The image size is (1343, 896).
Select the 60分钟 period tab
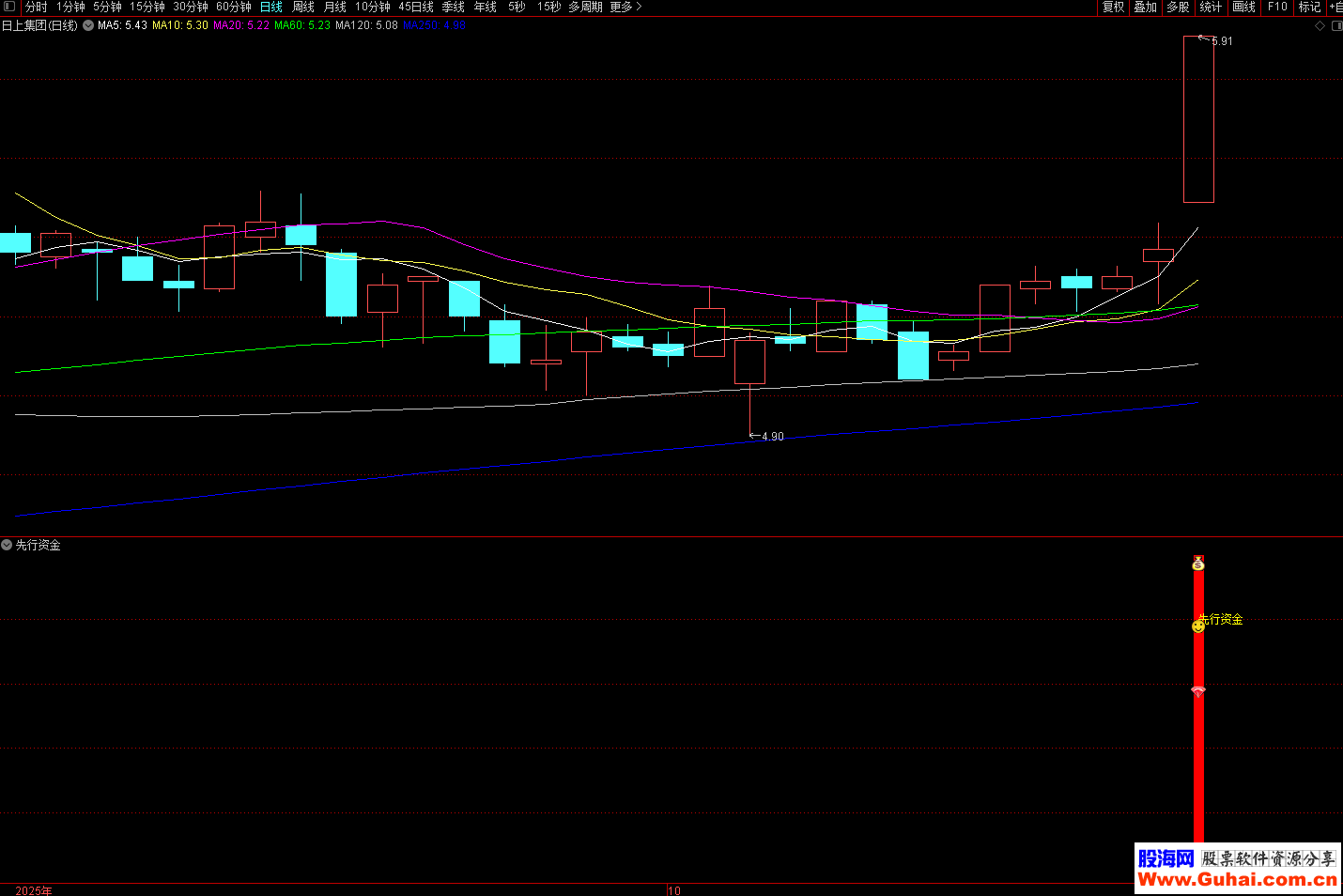pos(234,7)
